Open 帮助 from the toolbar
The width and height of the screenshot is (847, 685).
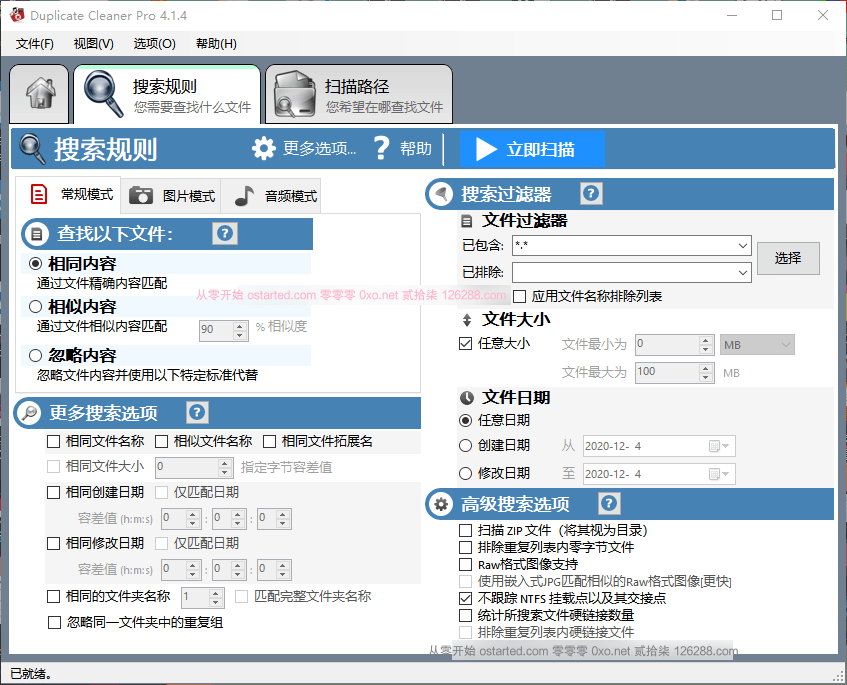(403, 148)
